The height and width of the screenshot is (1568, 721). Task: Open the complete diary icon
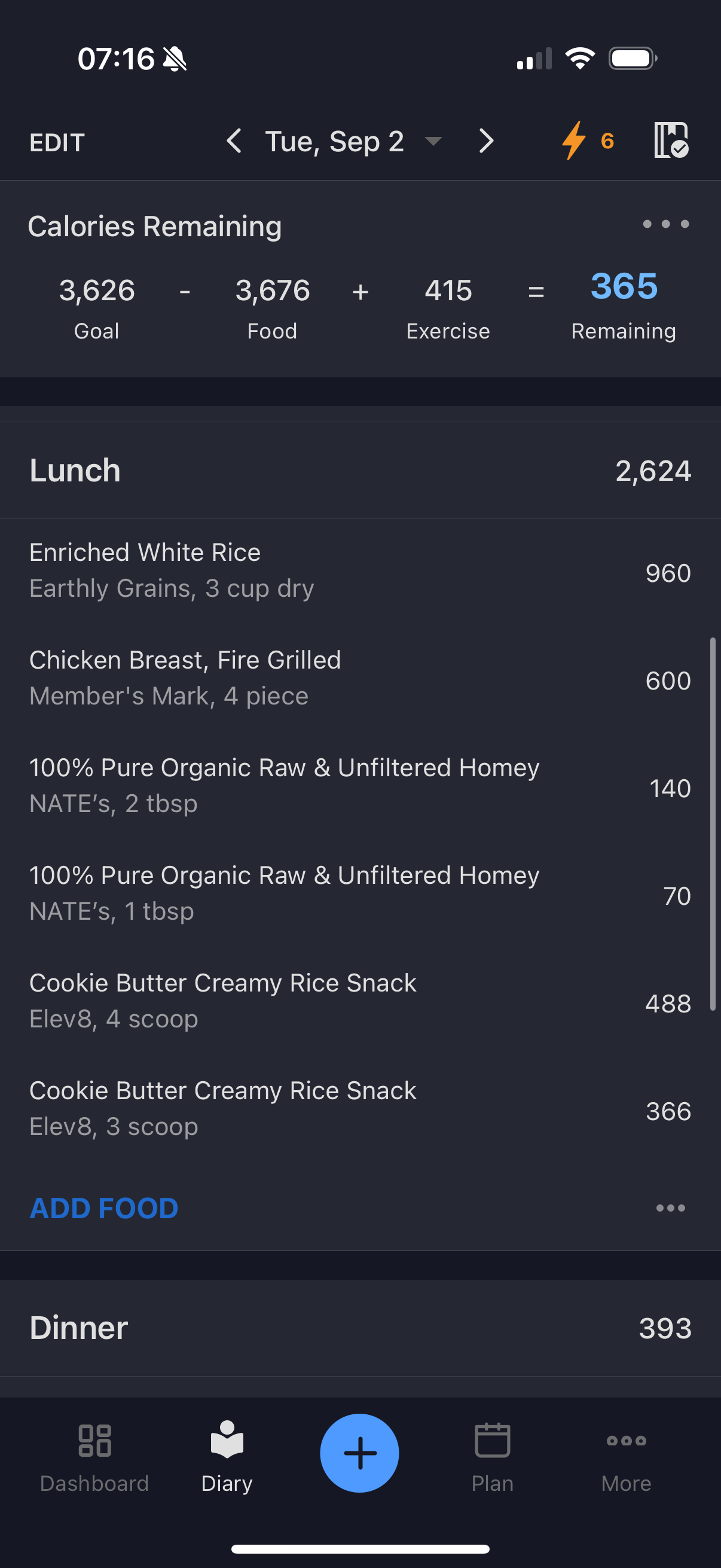click(x=671, y=140)
